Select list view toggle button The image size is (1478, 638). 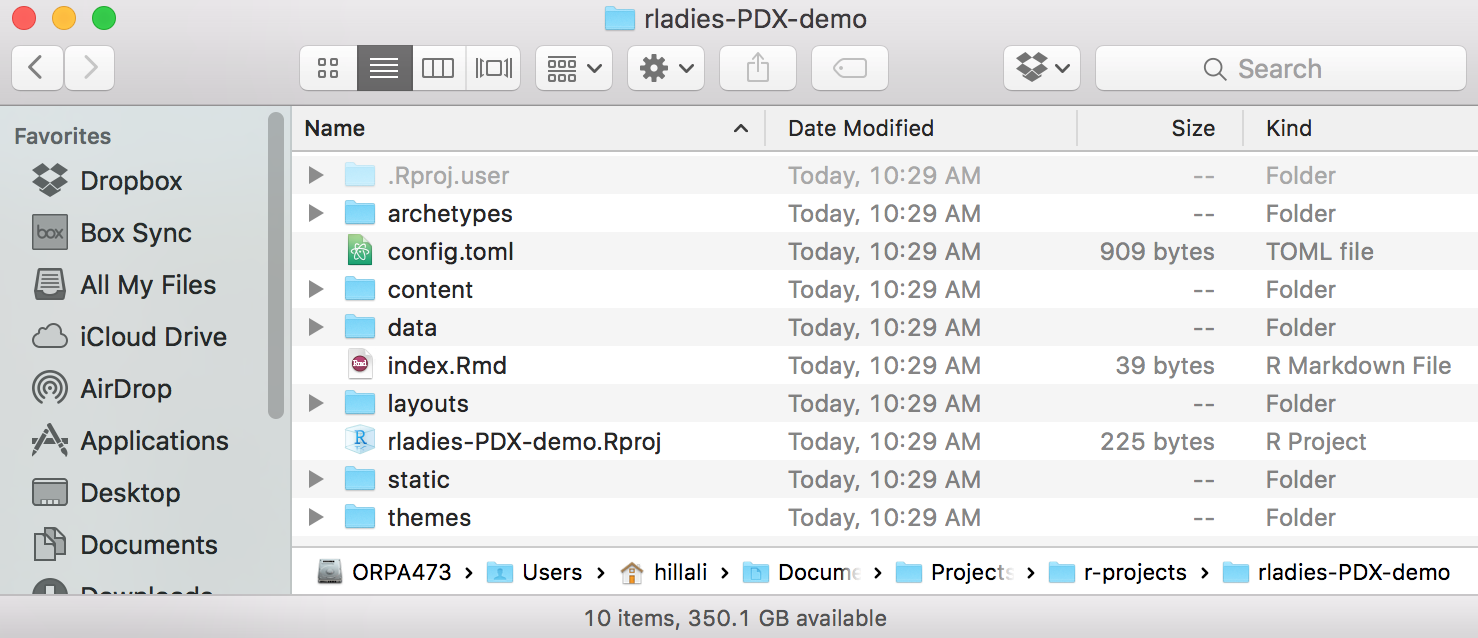click(384, 68)
